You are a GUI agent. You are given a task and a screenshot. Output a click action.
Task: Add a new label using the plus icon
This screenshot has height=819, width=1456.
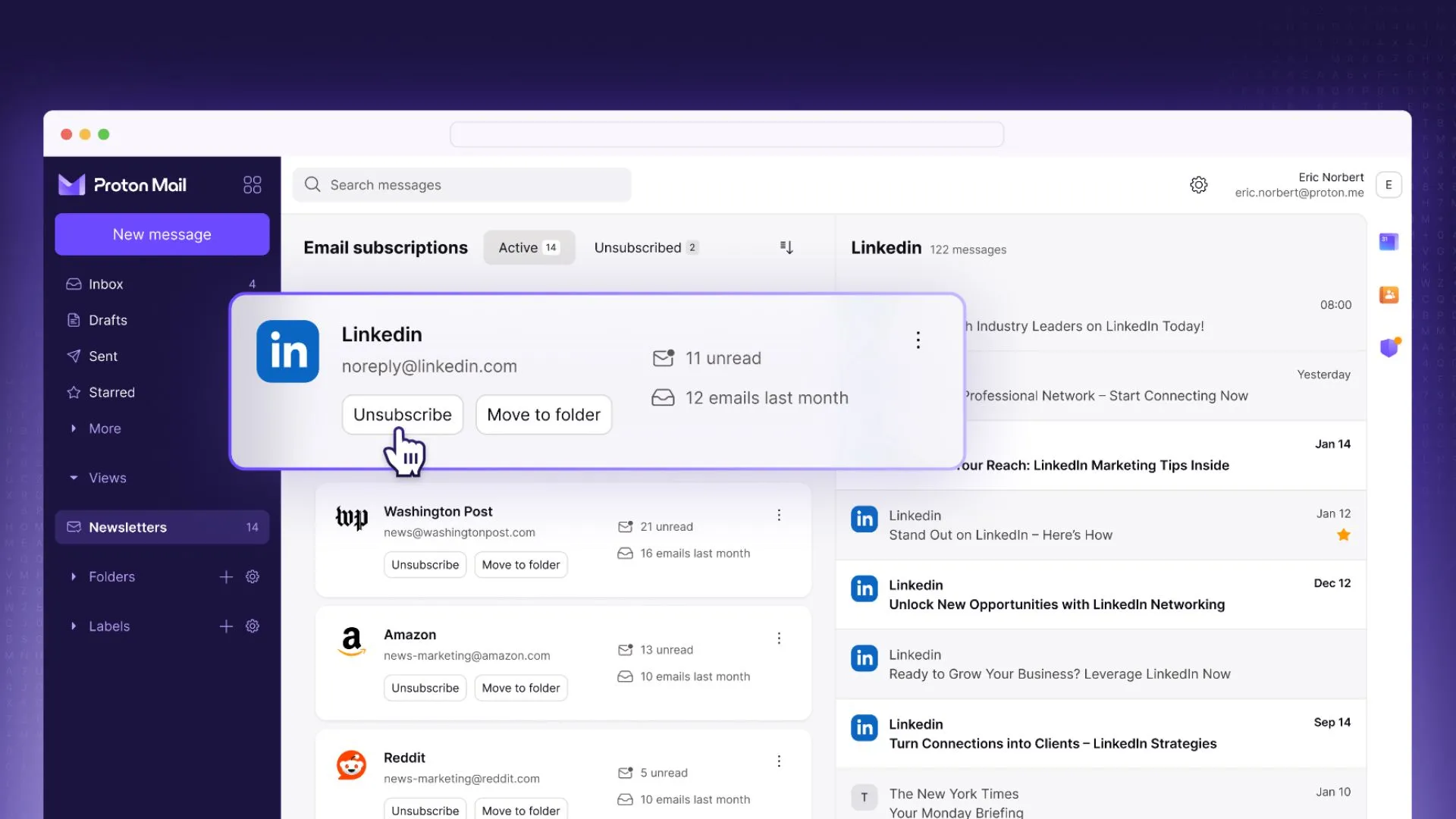(225, 626)
